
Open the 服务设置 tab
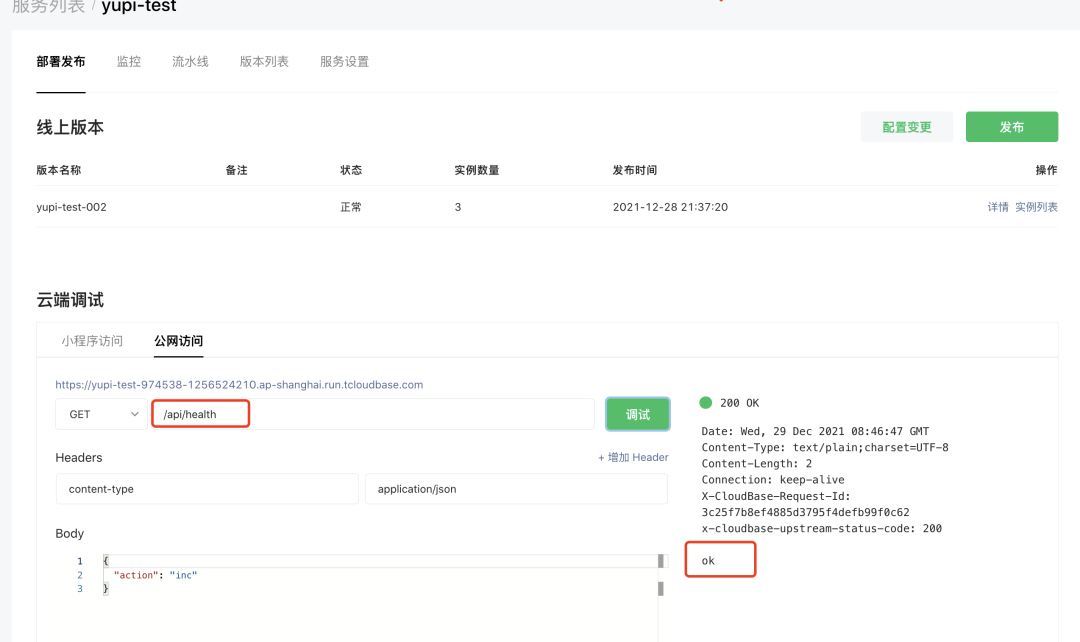tap(344, 62)
